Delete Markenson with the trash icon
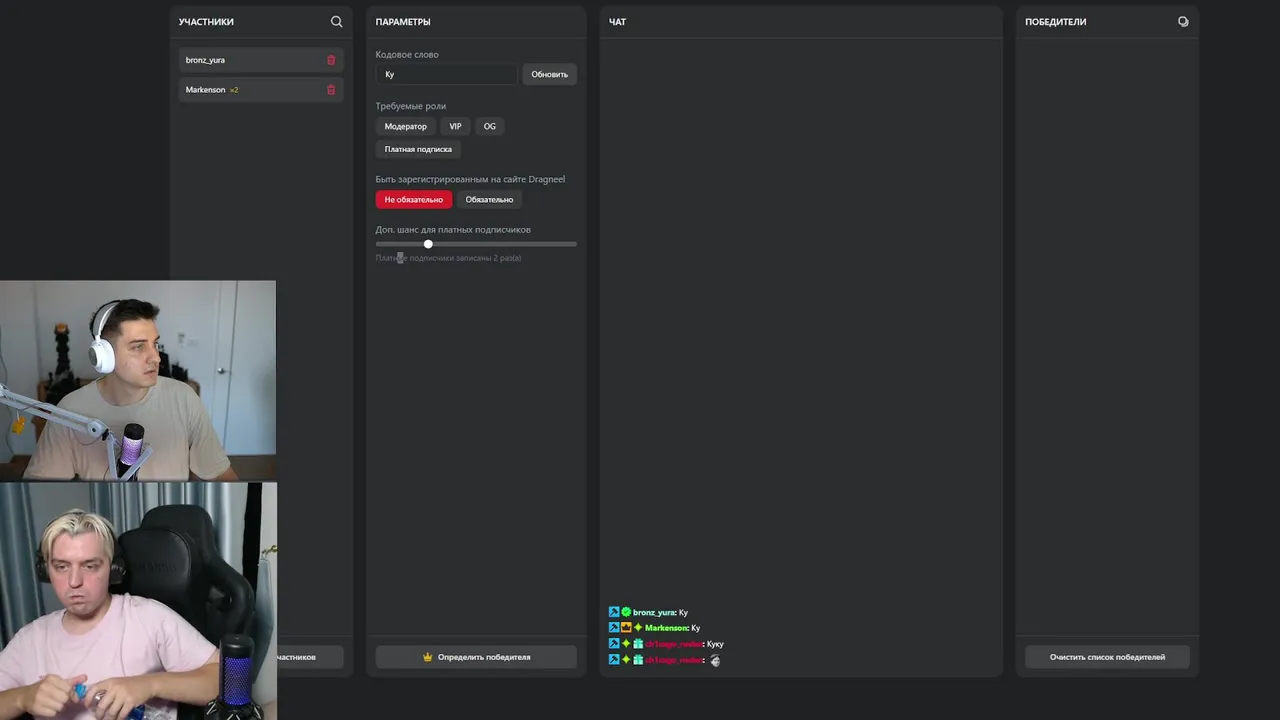The image size is (1280, 720). pos(331,90)
